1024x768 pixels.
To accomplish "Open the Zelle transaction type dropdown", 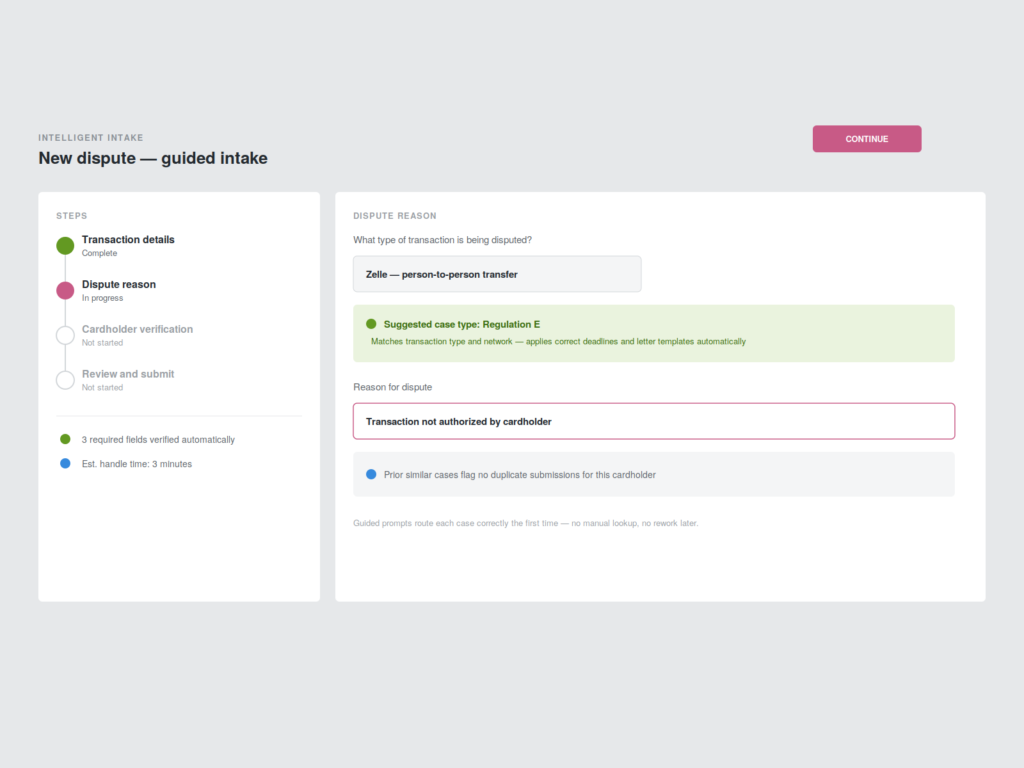I will 497,274.
